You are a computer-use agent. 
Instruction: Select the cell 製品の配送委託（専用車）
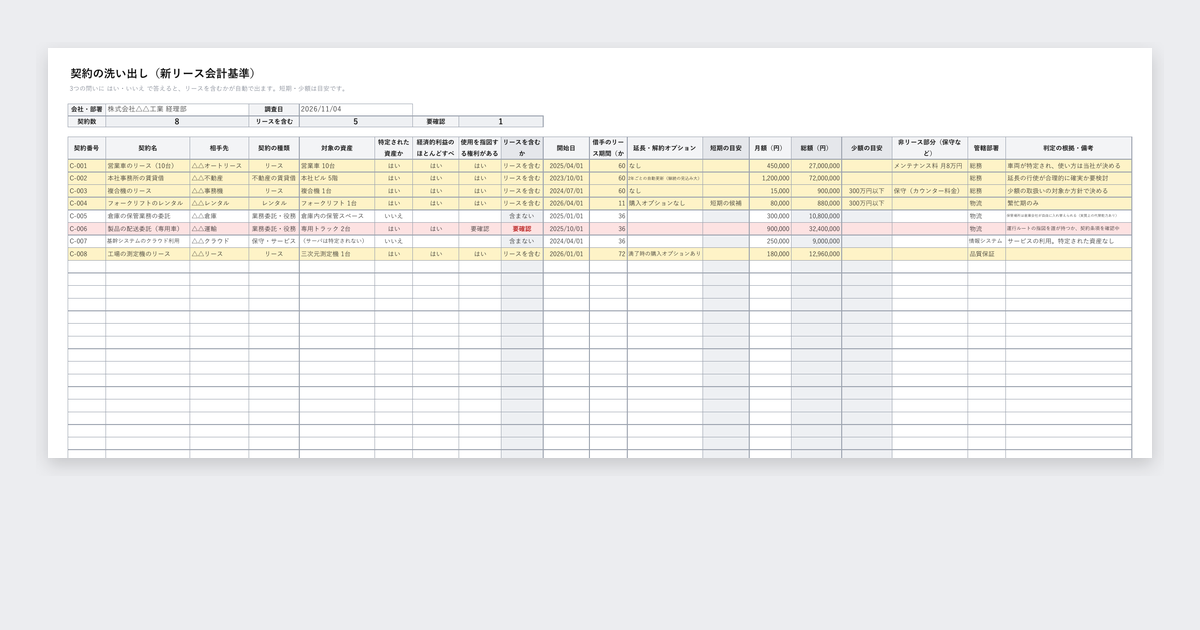(147, 229)
